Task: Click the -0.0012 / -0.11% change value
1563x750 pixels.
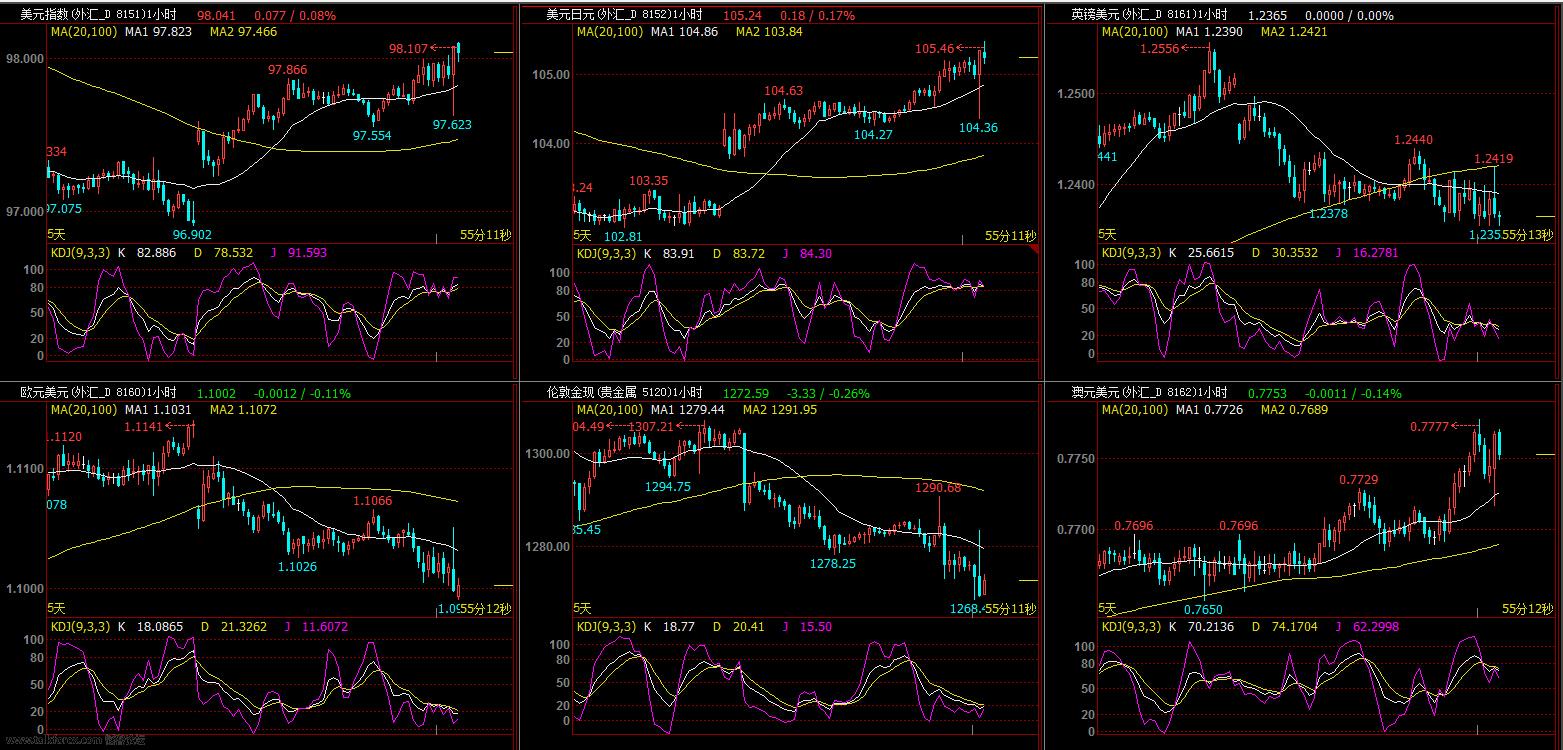Action: [303, 394]
